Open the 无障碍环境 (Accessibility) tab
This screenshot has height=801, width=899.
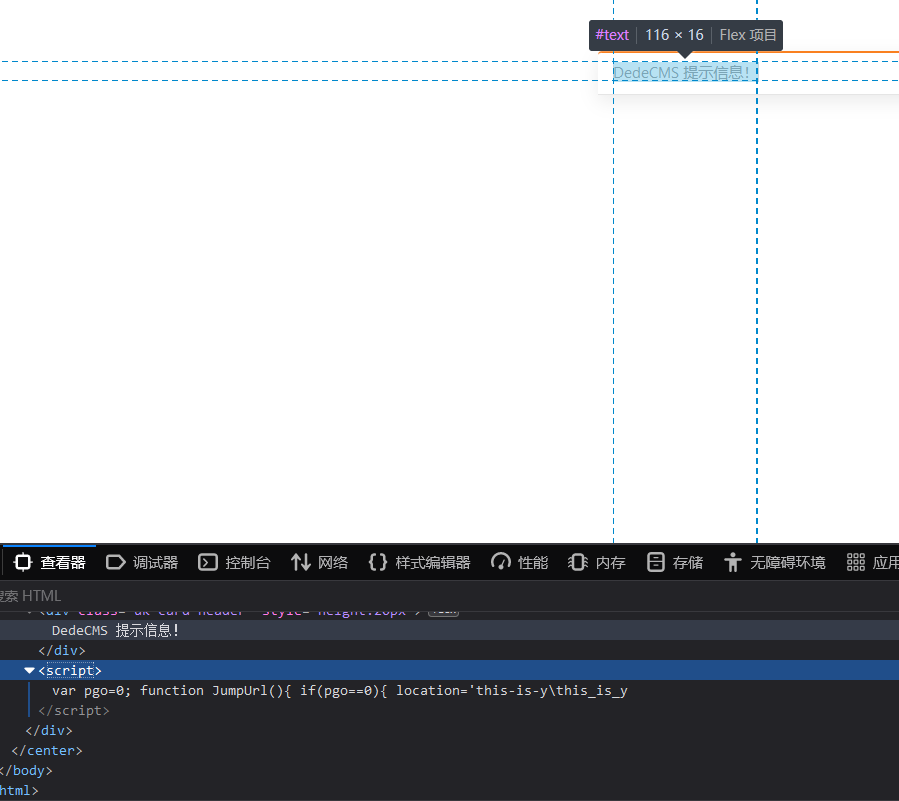pos(775,562)
